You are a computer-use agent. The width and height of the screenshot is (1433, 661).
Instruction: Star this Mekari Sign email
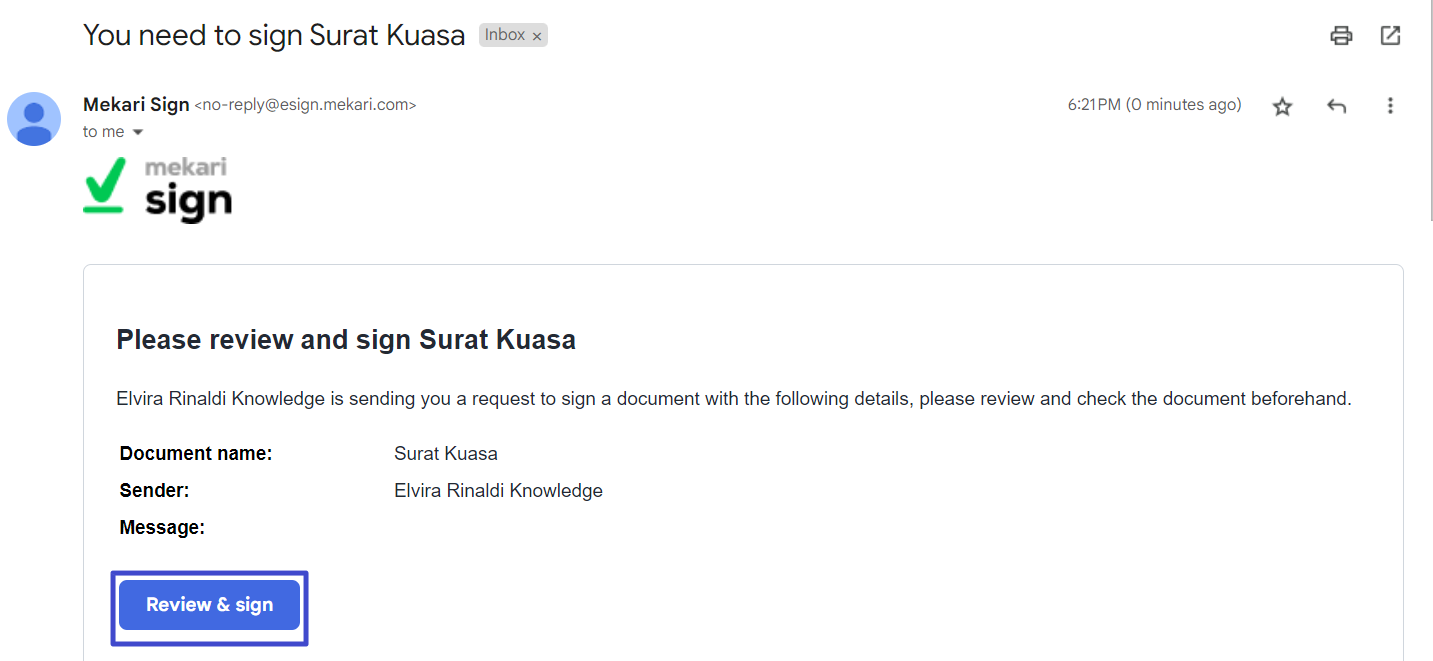pos(1282,106)
